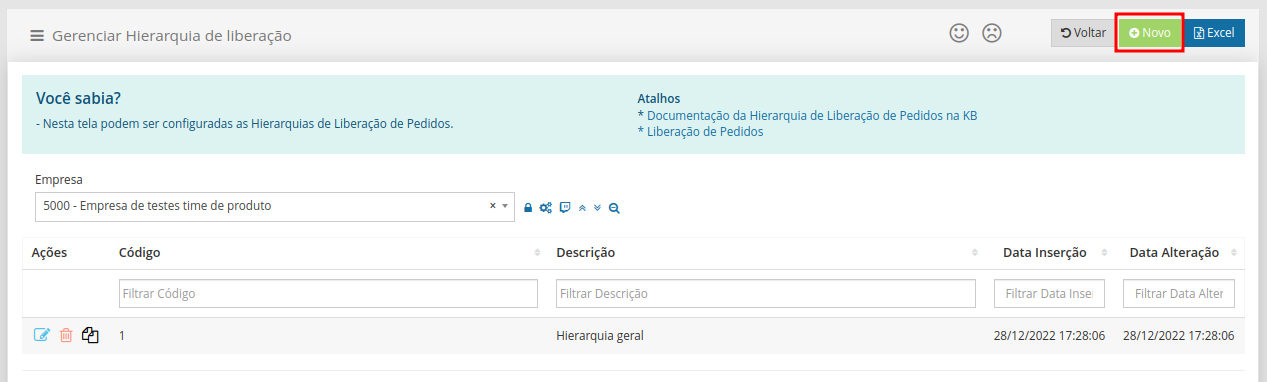1267x382 pixels.
Task: Click the Ações column header
Action: tap(49, 253)
